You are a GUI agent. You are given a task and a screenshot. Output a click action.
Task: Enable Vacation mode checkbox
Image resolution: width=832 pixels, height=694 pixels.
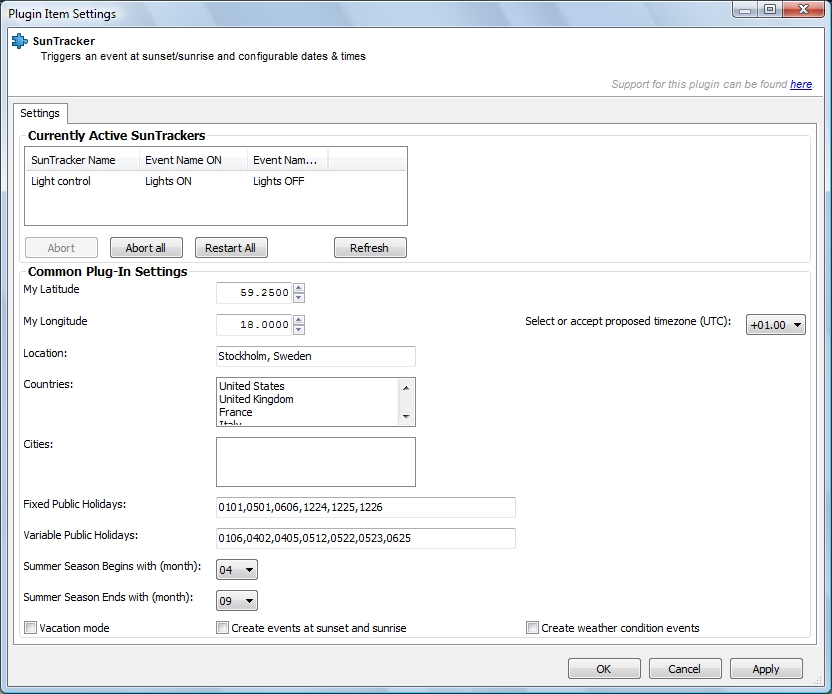31,628
